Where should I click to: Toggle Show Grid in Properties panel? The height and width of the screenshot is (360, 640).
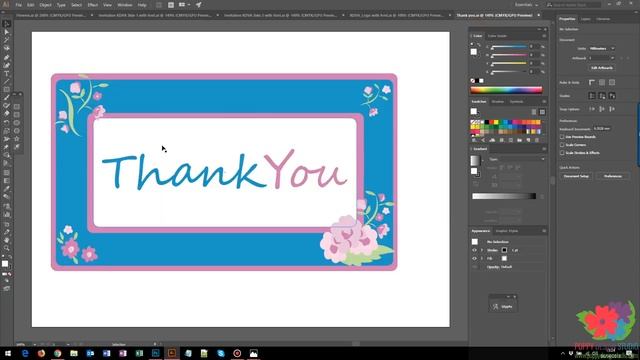pos(602,82)
